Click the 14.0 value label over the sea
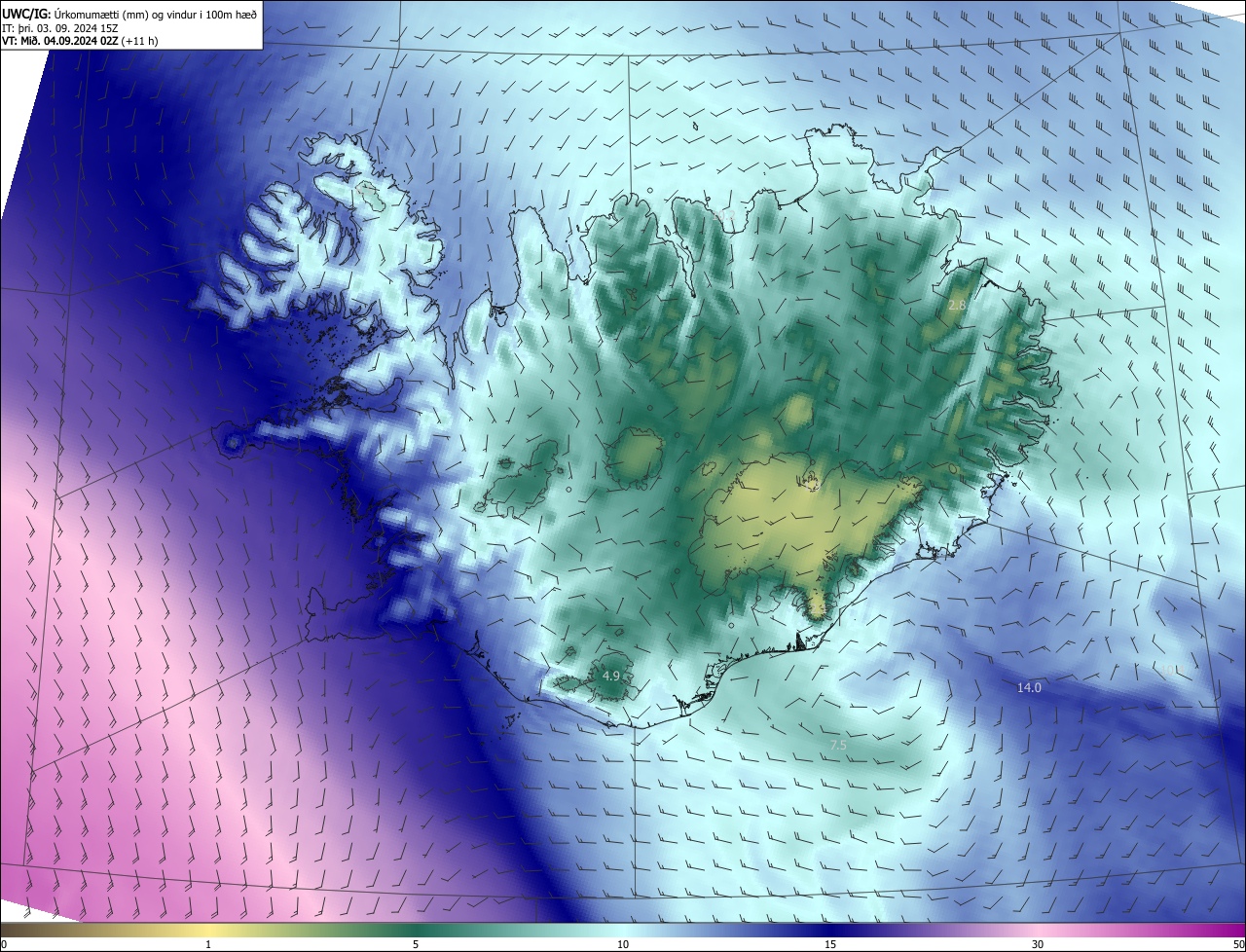1246x952 pixels. click(1029, 687)
